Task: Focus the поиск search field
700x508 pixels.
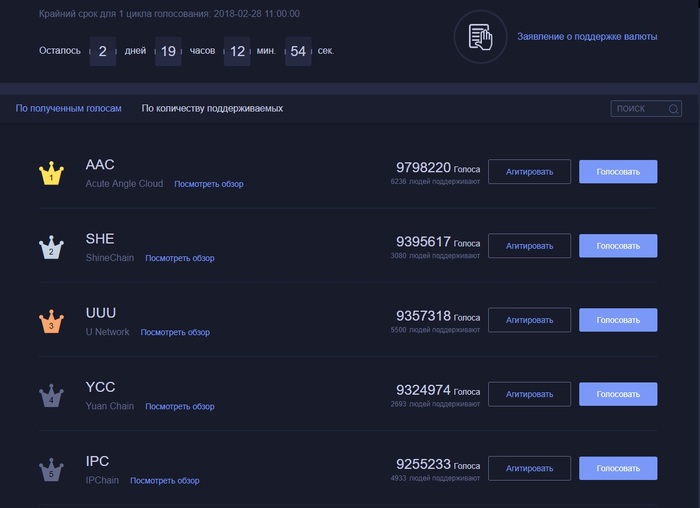Action: click(x=646, y=108)
